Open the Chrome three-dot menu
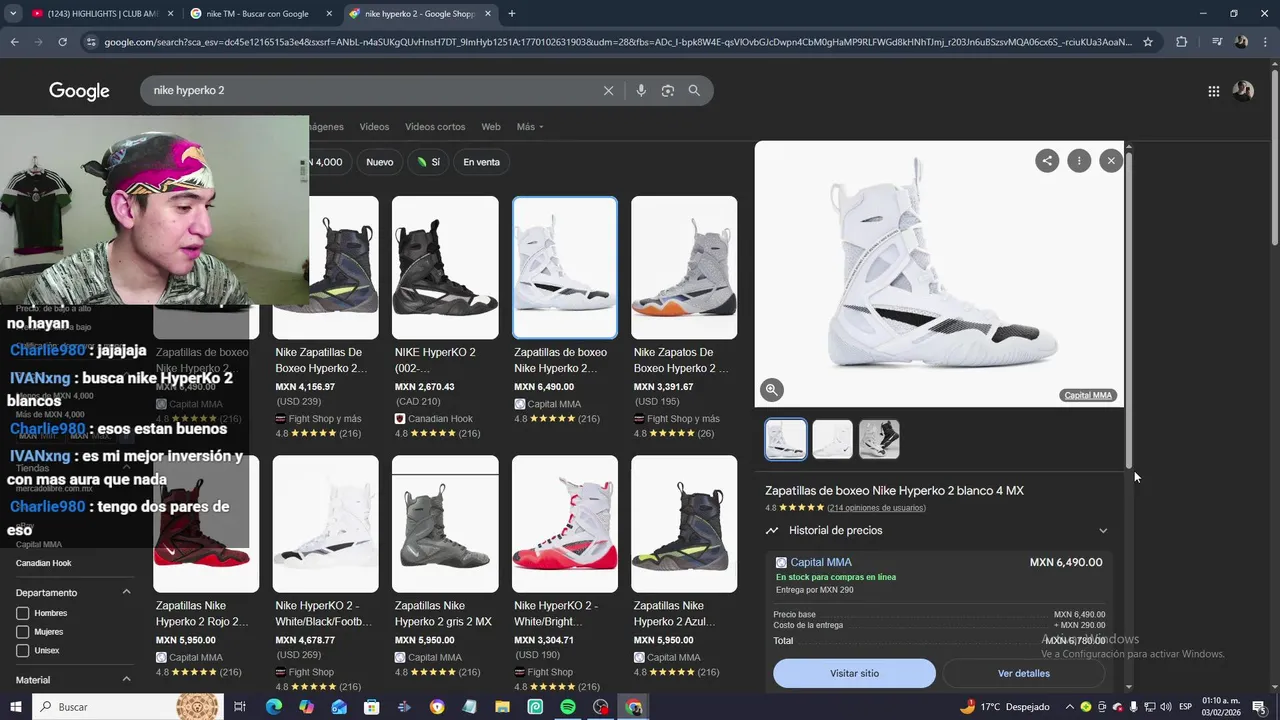 pos(1266,42)
